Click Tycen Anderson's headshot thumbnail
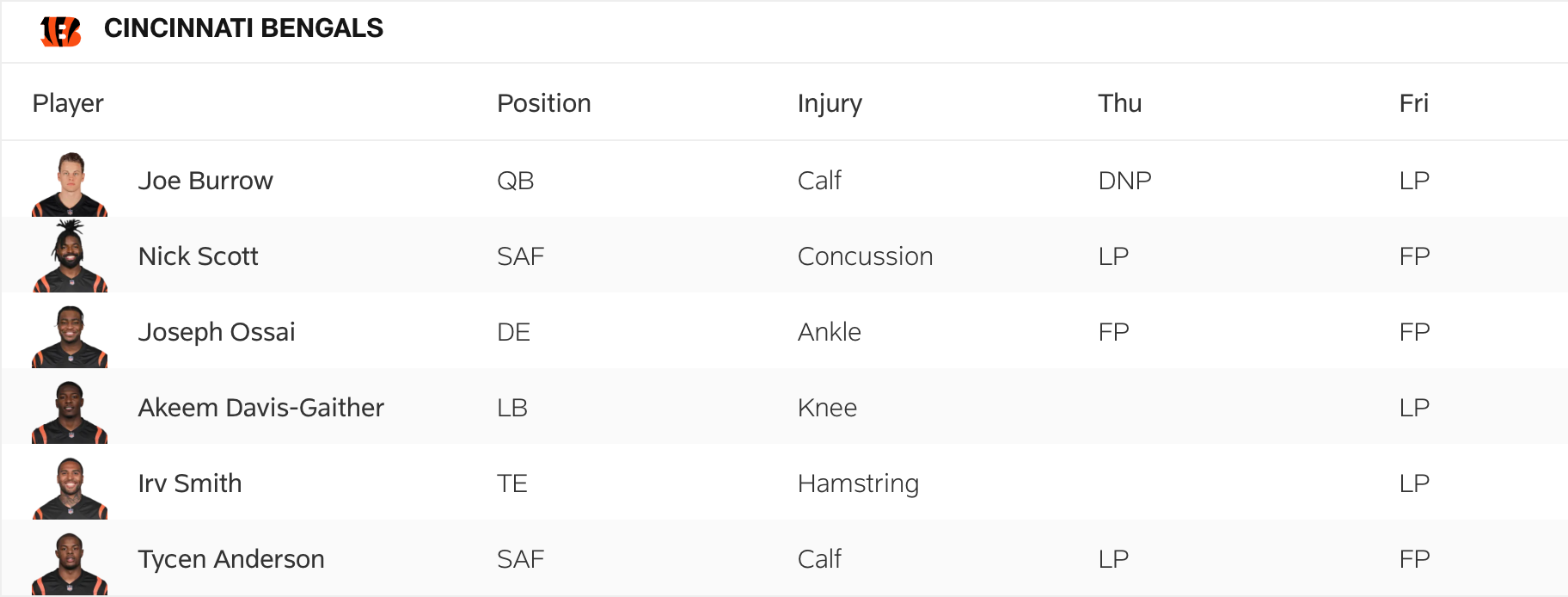The height and width of the screenshot is (597, 1568). click(70, 563)
